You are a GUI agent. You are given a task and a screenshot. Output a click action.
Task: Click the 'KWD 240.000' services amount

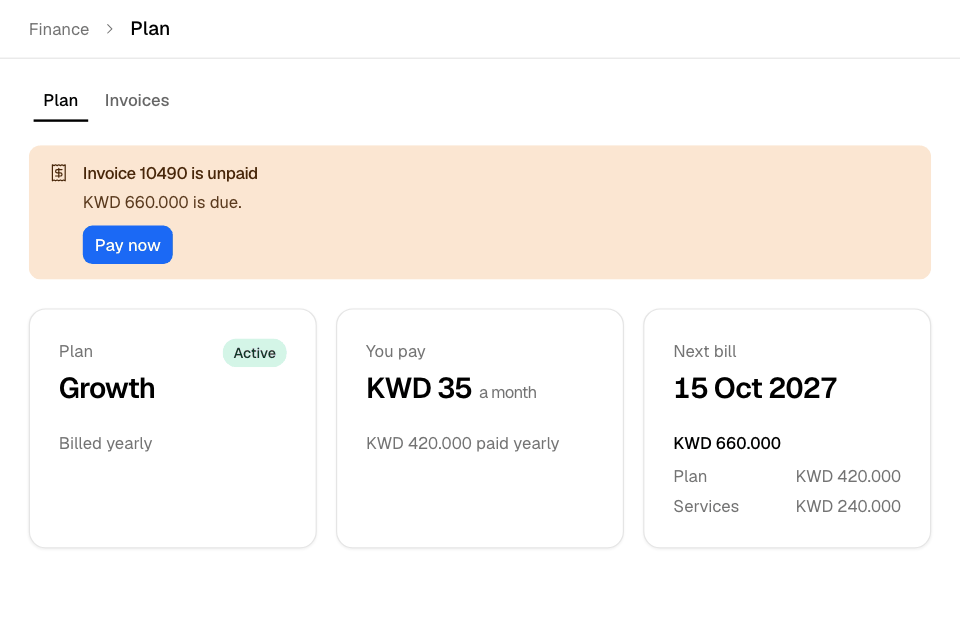[848, 506]
